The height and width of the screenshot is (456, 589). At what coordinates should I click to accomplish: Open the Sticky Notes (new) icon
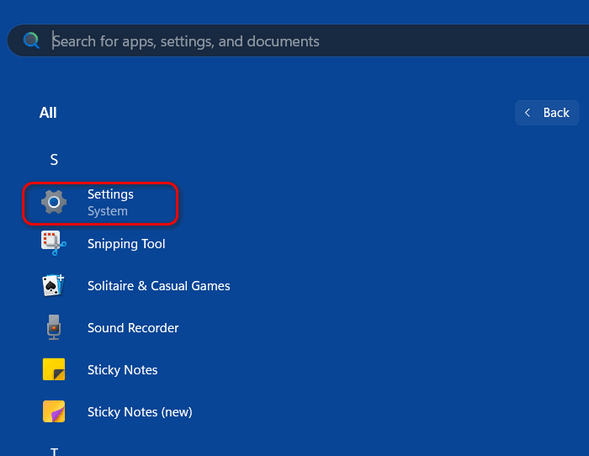click(x=54, y=411)
